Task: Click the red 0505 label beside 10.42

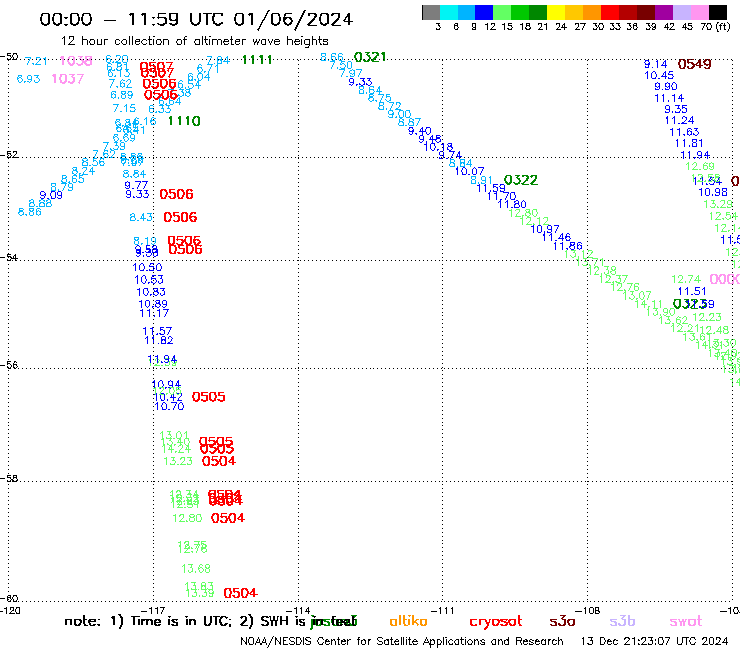Action: (209, 397)
